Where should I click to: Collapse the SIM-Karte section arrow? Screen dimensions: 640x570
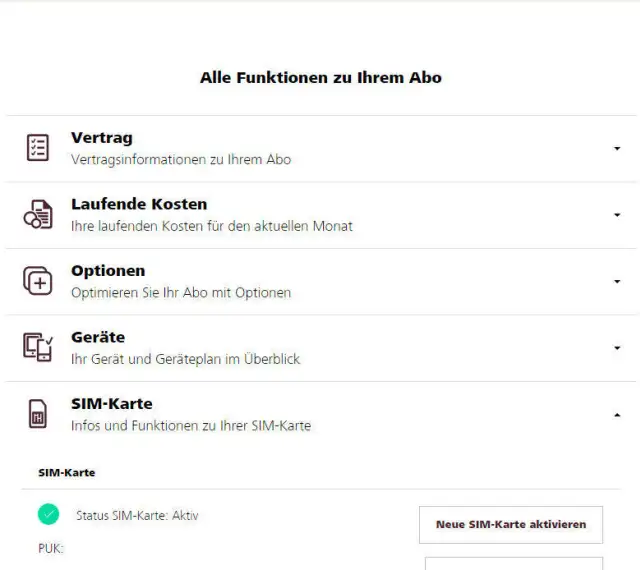coord(617,414)
